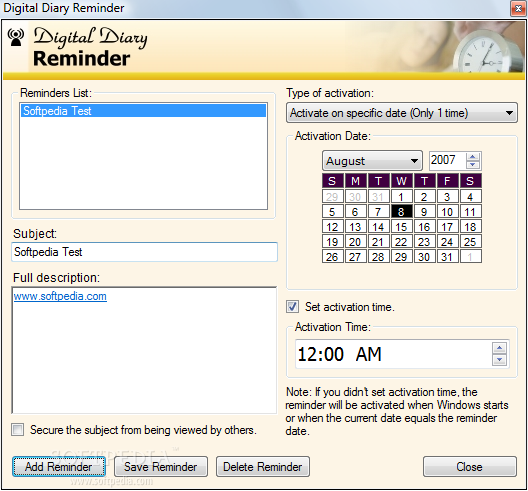Select August 23 on the calendar
The height and width of the screenshot is (491, 528).
[x=424, y=241]
